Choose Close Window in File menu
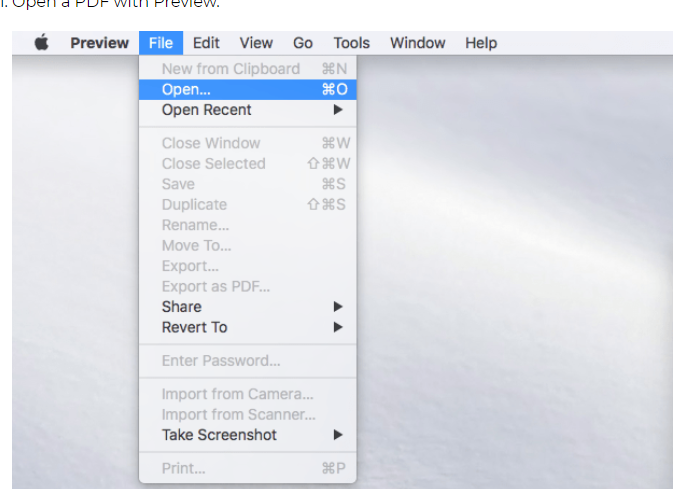The width and height of the screenshot is (686, 489). coord(248,143)
